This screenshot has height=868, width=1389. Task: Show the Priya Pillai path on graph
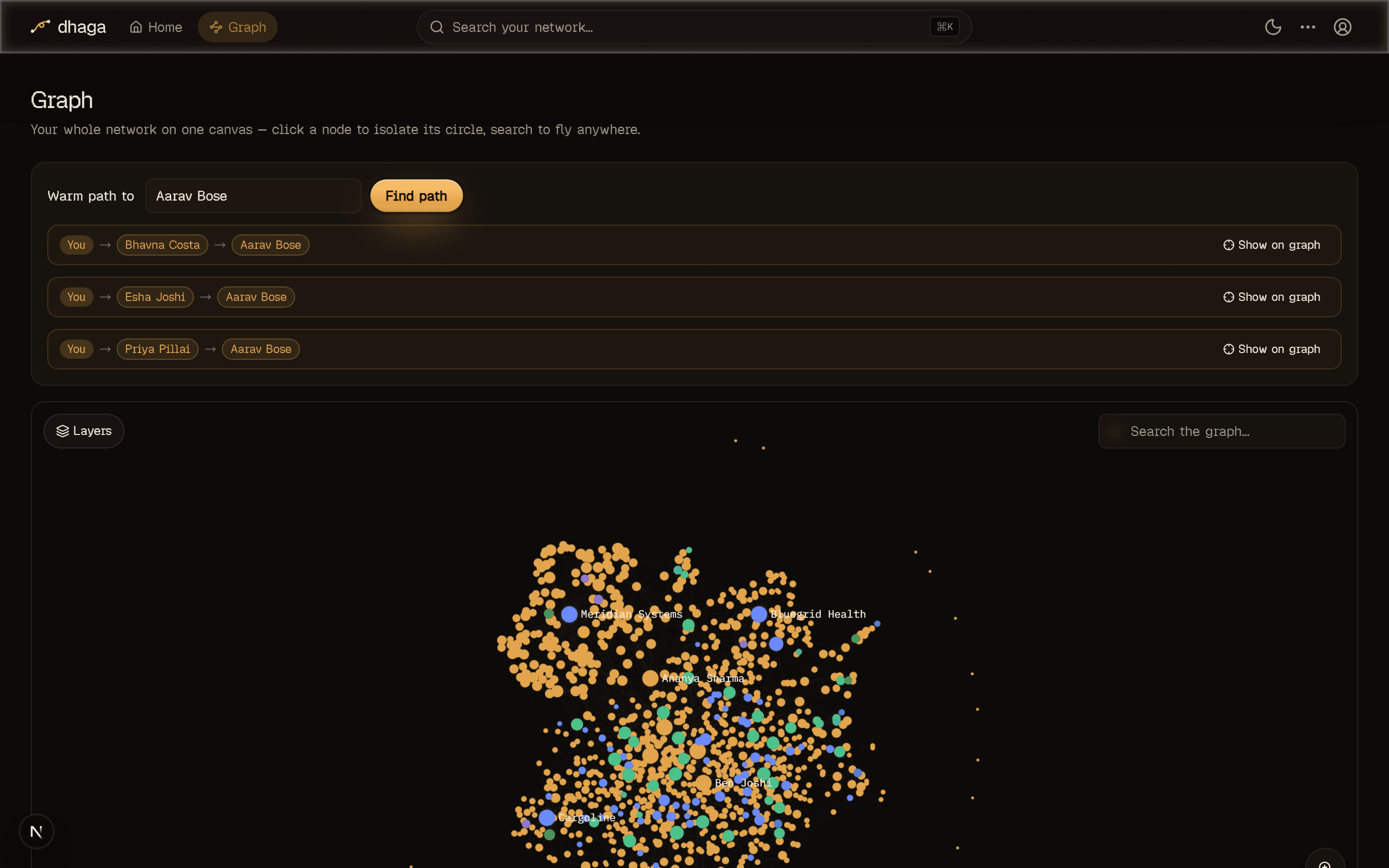1271,349
